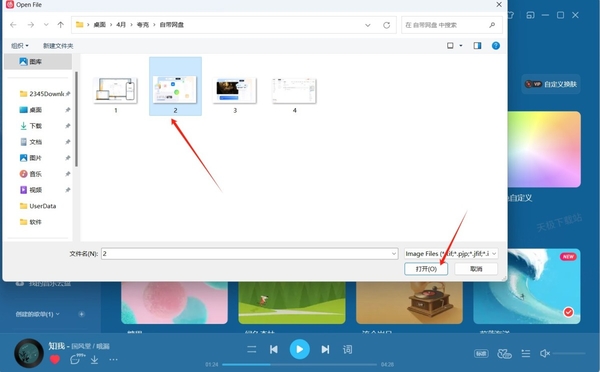
Task: Open mini player mode icon in player
Action: coord(530,15)
